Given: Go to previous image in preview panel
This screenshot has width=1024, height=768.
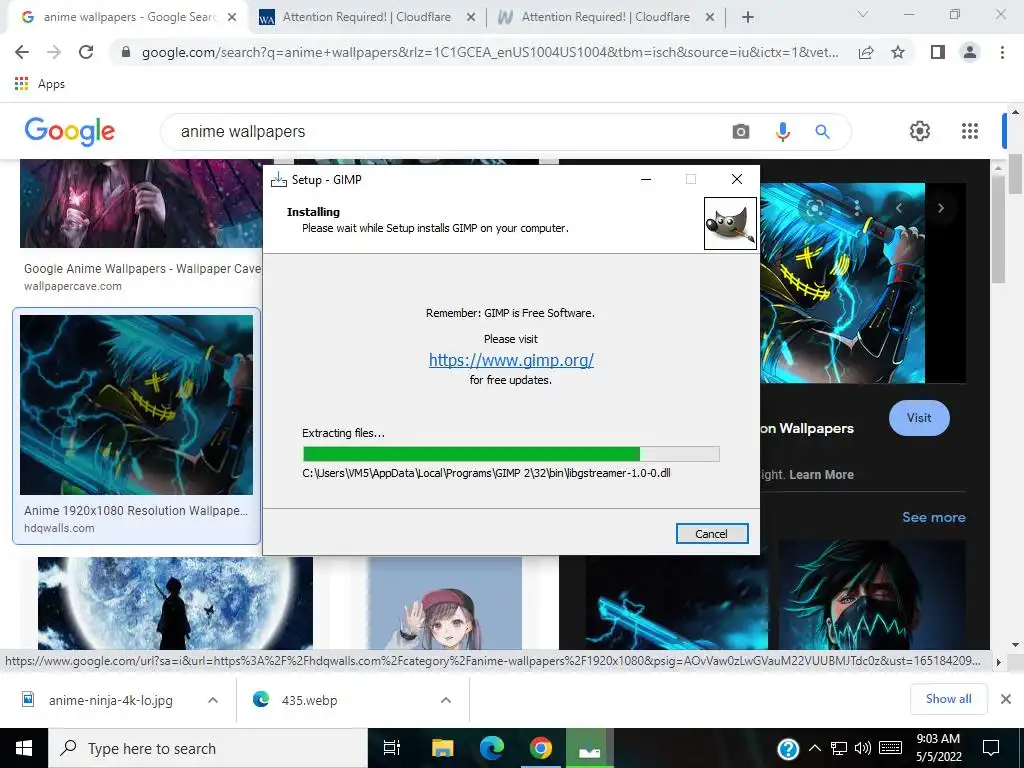Looking at the screenshot, I should tap(899, 208).
